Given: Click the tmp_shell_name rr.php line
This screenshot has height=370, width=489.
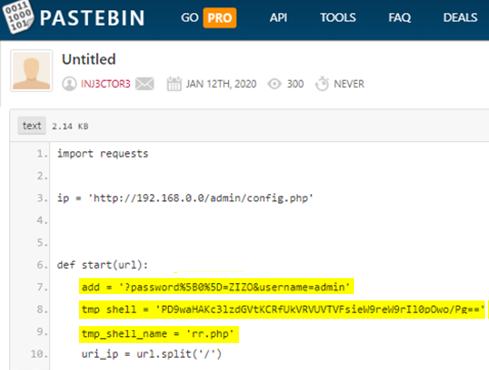Looking at the screenshot, I should (159, 334).
